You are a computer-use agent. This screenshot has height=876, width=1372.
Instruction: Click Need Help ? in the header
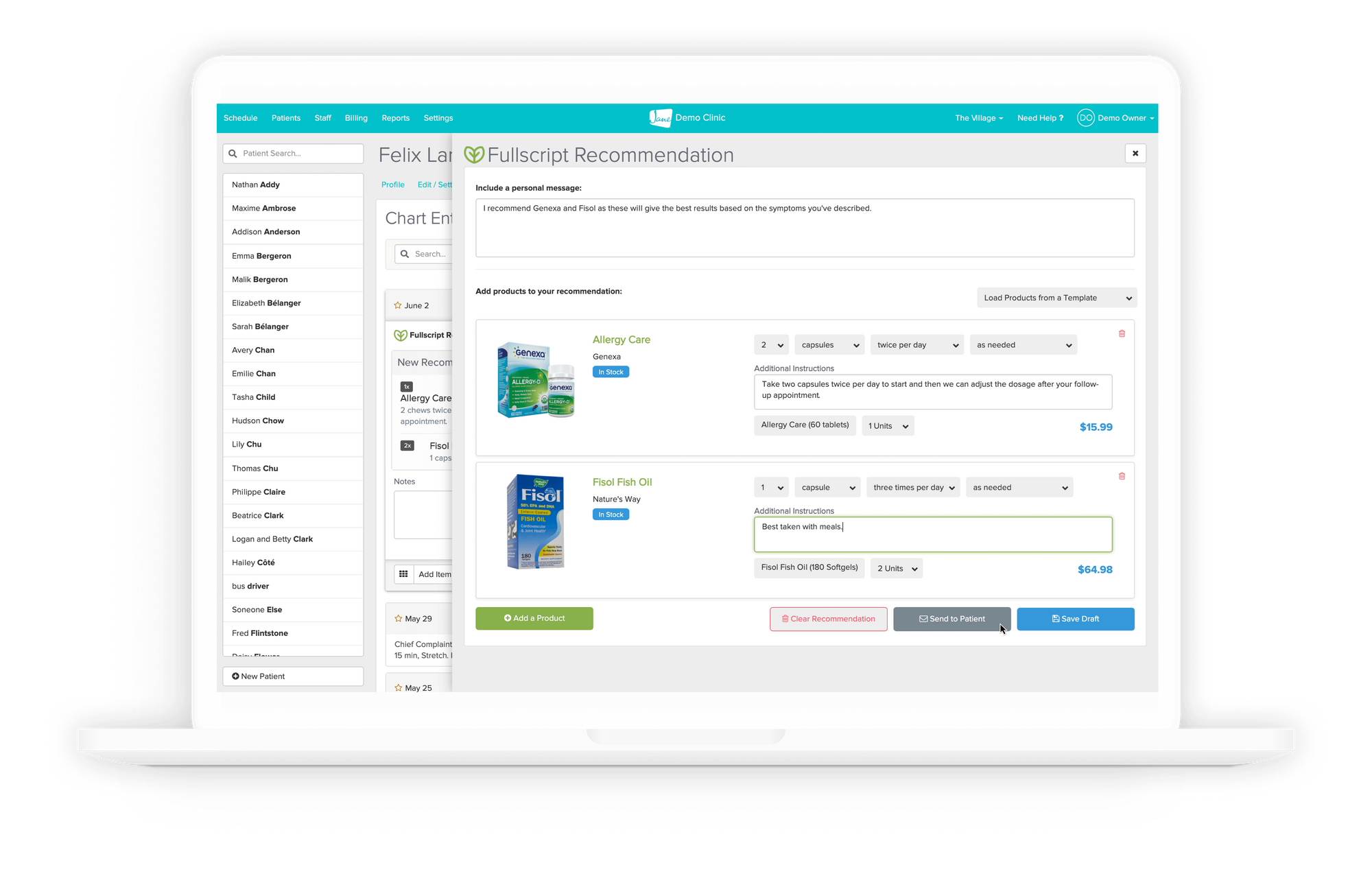point(1040,118)
